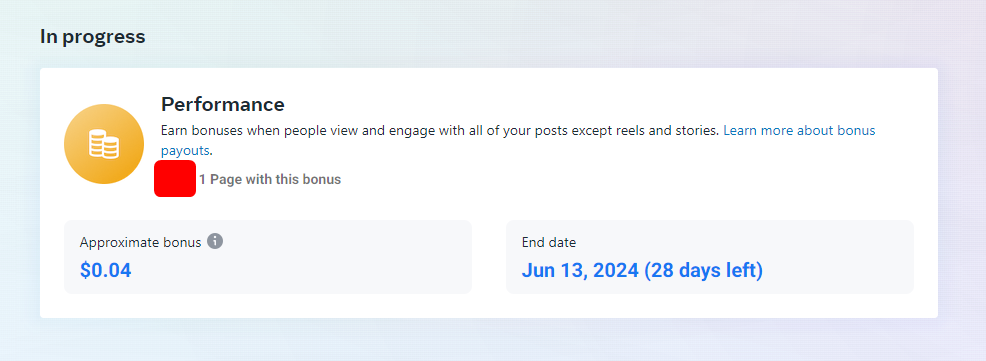Select the End date label

click(549, 242)
